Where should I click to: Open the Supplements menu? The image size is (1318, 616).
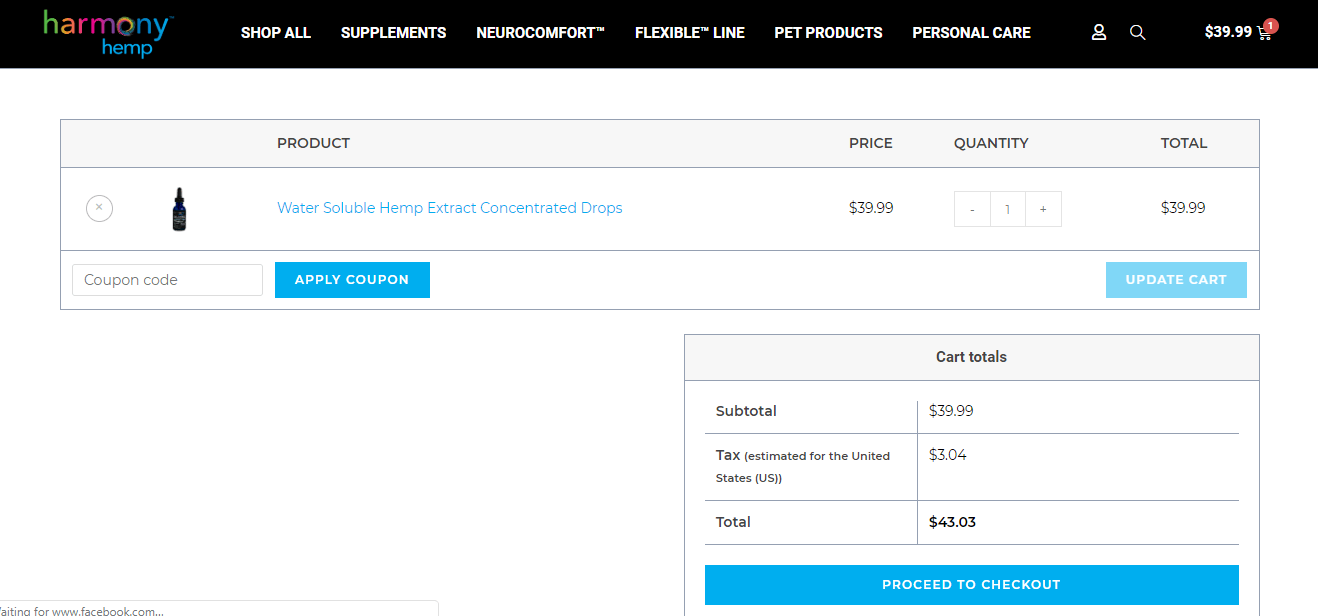click(394, 33)
